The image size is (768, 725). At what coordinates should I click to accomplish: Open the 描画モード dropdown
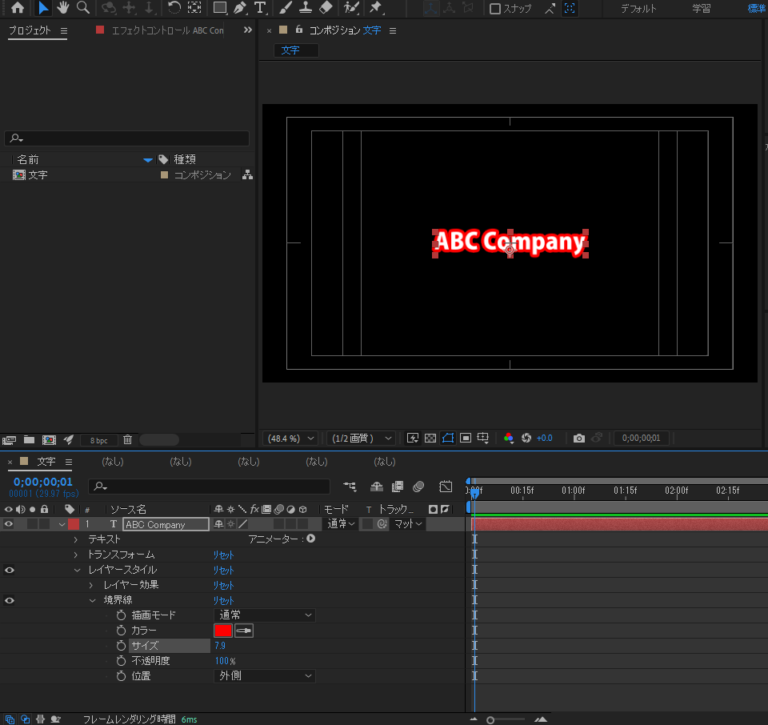pos(264,616)
